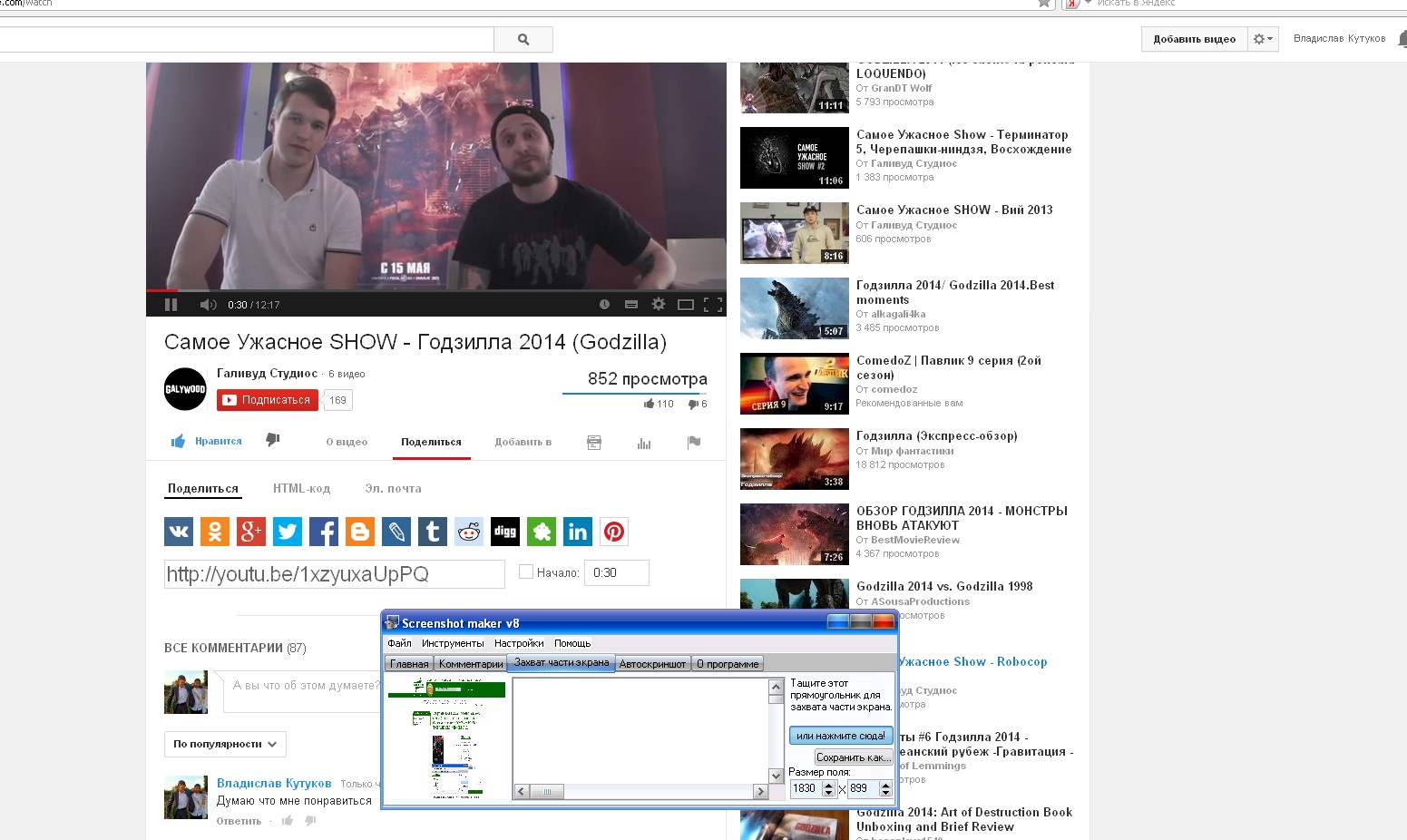
Task: Open the Галивуд Студиос channel avatar
Action: tap(185, 389)
